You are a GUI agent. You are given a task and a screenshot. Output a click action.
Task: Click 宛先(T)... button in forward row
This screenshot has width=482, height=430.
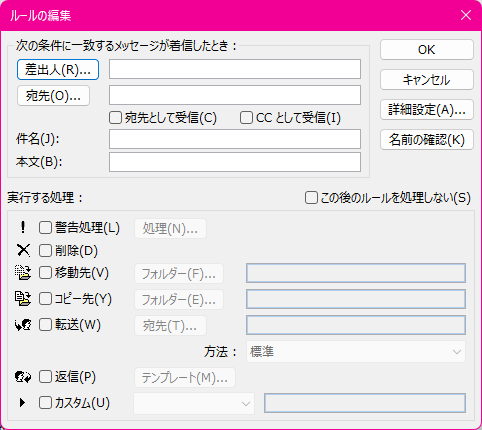pos(170,326)
